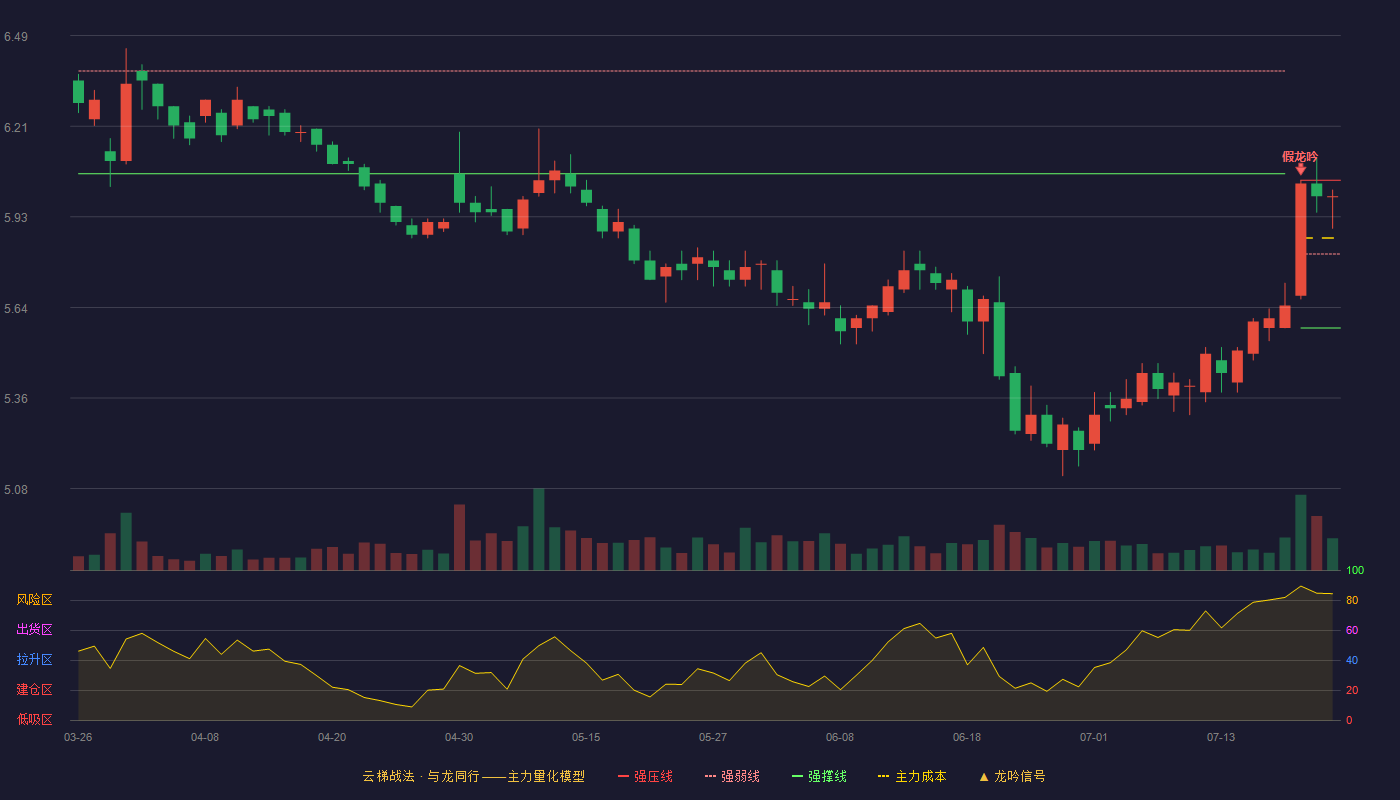Viewport: 1400px width, 800px height.
Task: Click the 云梯战法 主力量化模型 legend label
Action: coord(473,776)
